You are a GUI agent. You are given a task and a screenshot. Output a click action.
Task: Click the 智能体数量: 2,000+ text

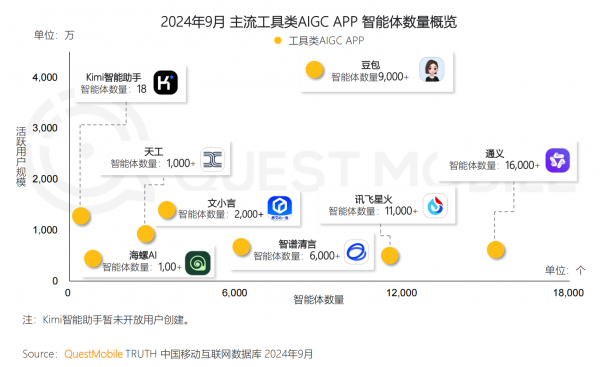[x=221, y=214]
